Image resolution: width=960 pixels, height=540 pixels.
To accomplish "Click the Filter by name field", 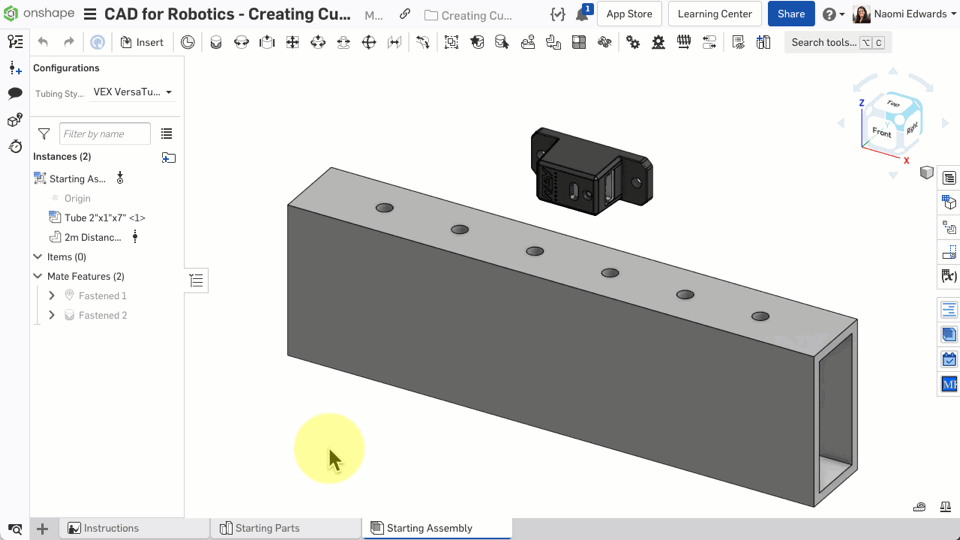I will pyautogui.click(x=105, y=133).
